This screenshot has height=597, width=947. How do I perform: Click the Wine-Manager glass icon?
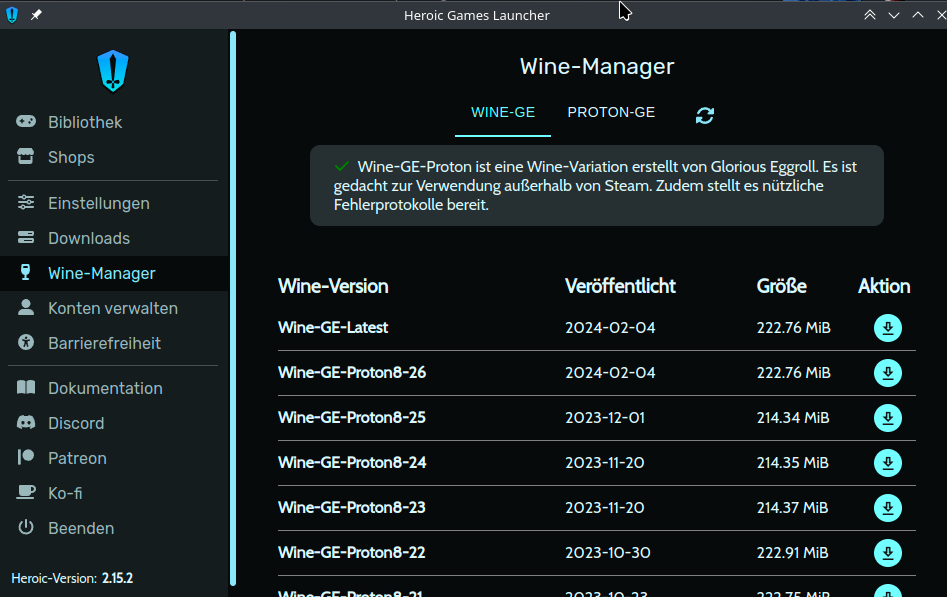(25, 272)
